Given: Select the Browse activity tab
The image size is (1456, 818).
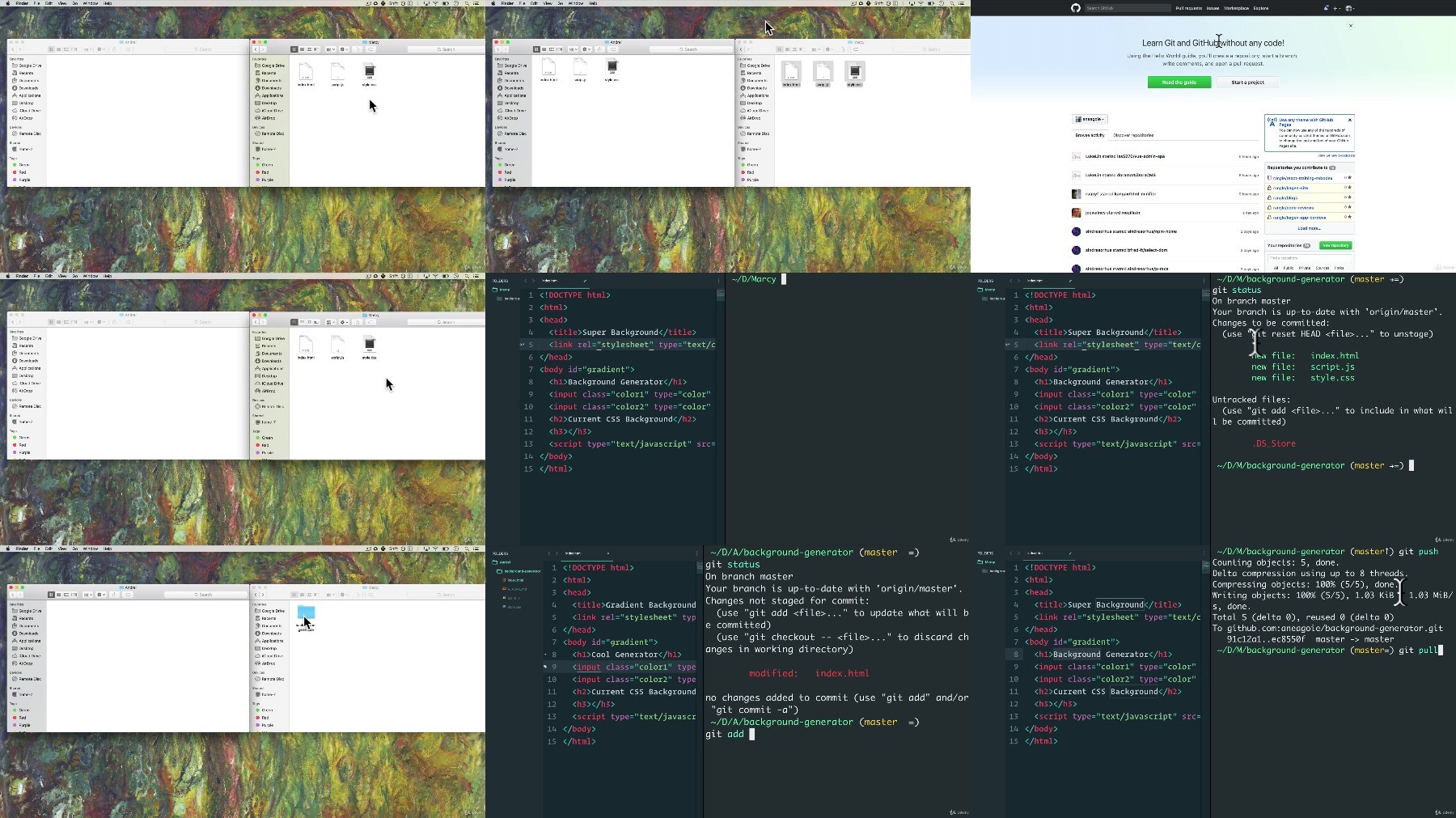Looking at the screenshot, I should coord(1090,135).
